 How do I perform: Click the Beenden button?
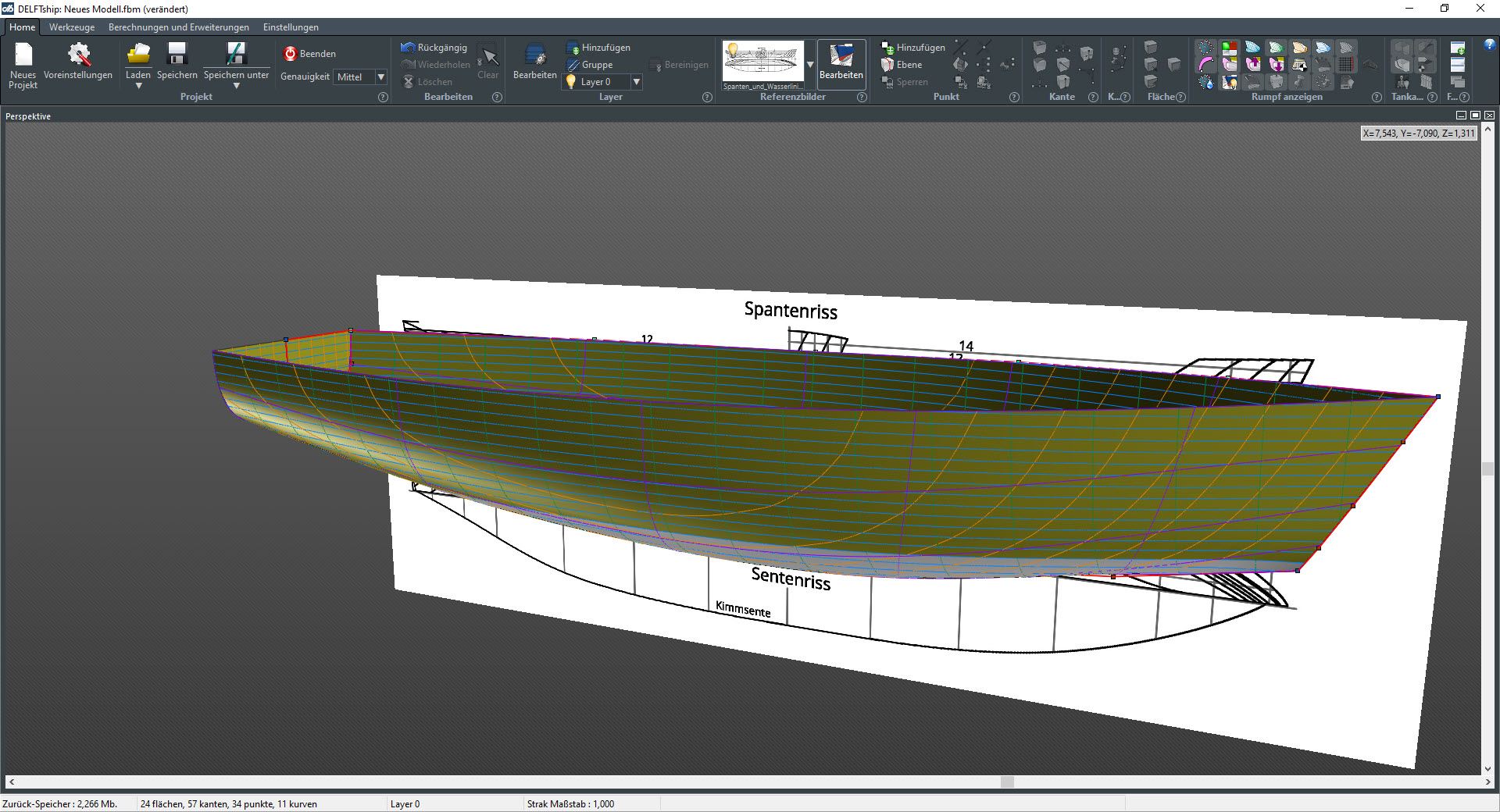coord(310,54)
